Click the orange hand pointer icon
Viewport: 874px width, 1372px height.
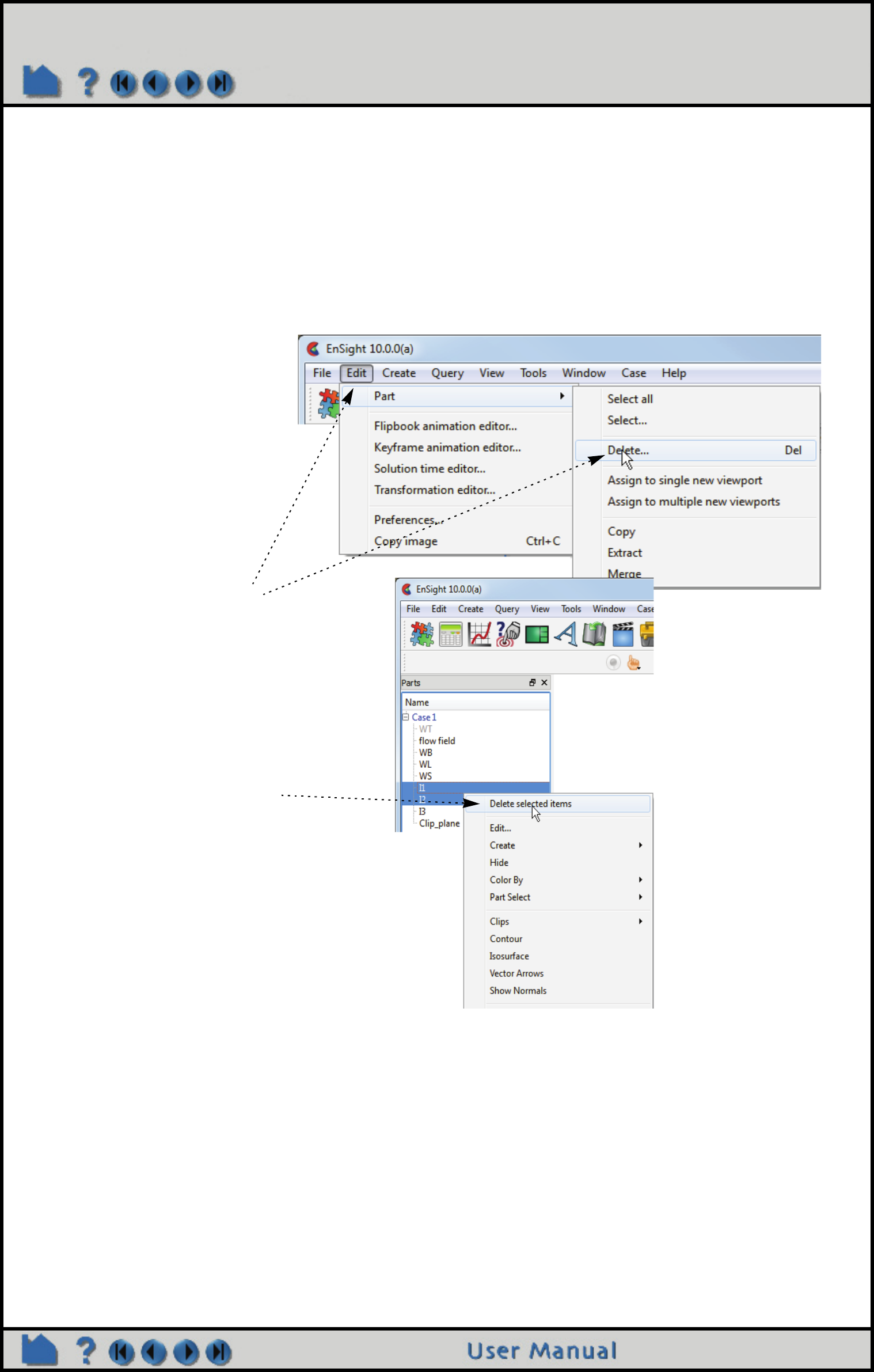[633, 663]
